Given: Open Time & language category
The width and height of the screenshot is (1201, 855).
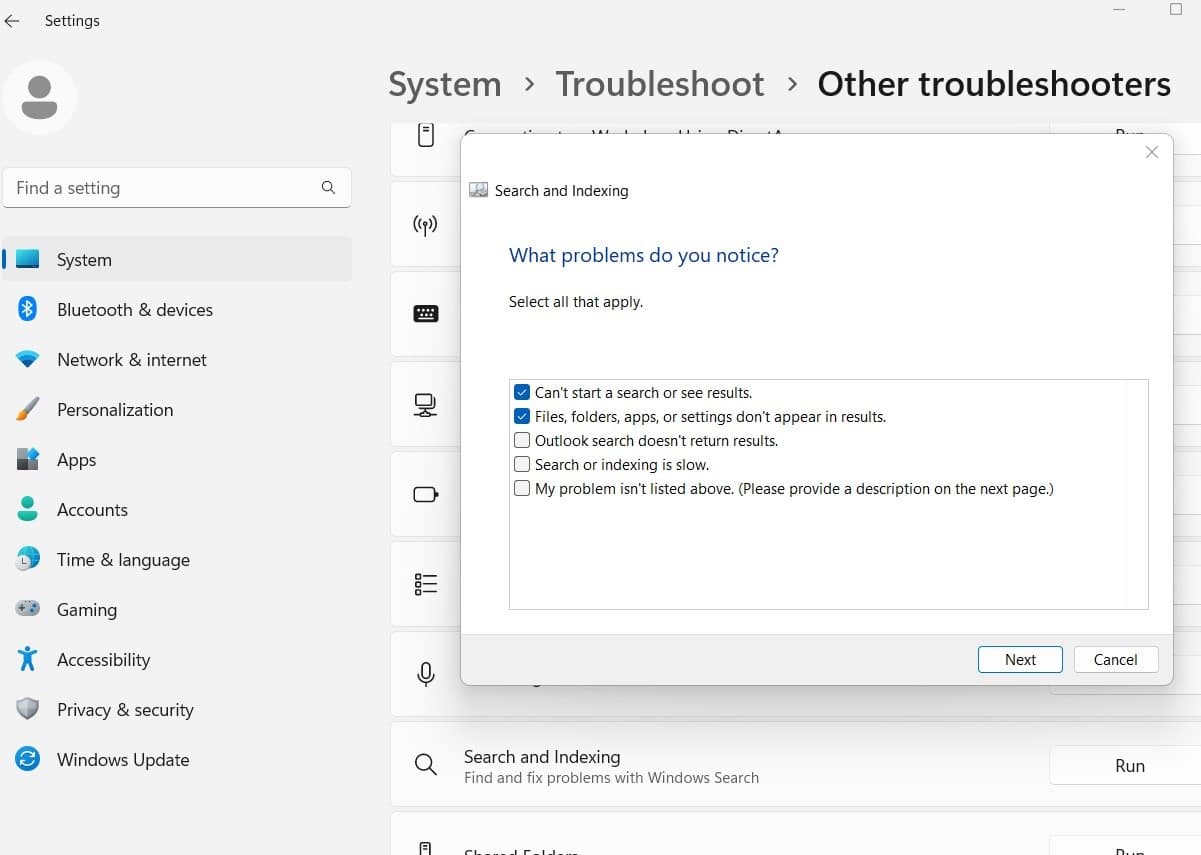Looking at the screenshot, I should 178,559.
